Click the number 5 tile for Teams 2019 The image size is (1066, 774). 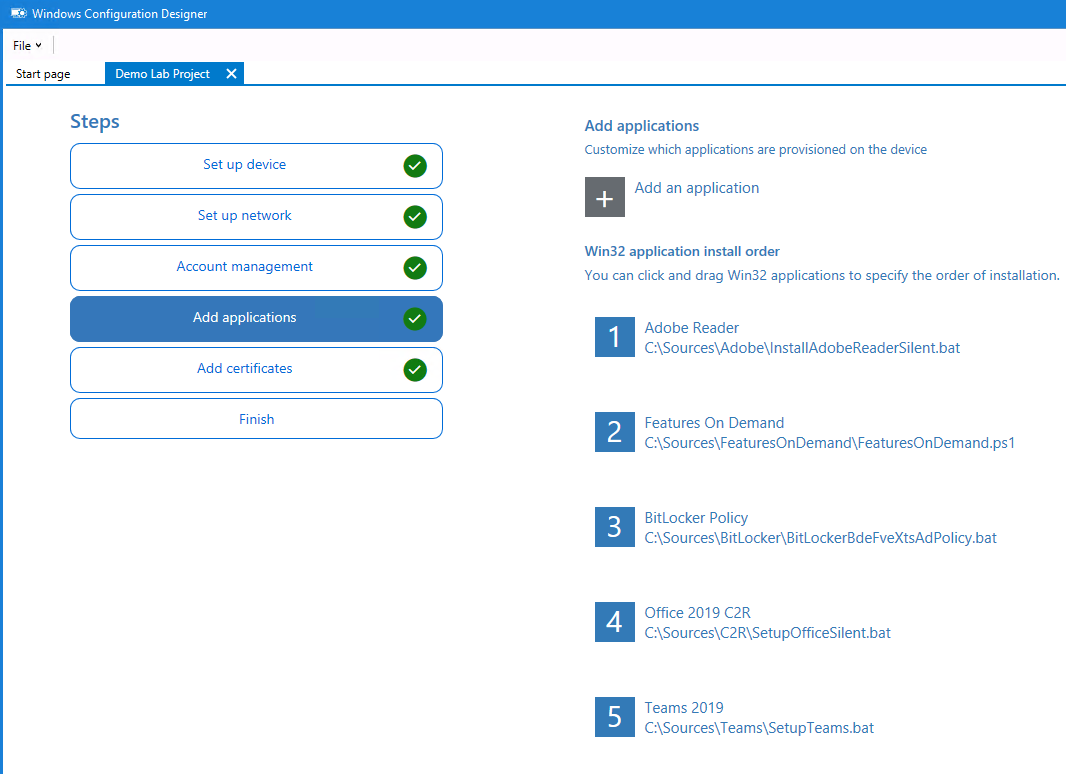pos(615,717)
